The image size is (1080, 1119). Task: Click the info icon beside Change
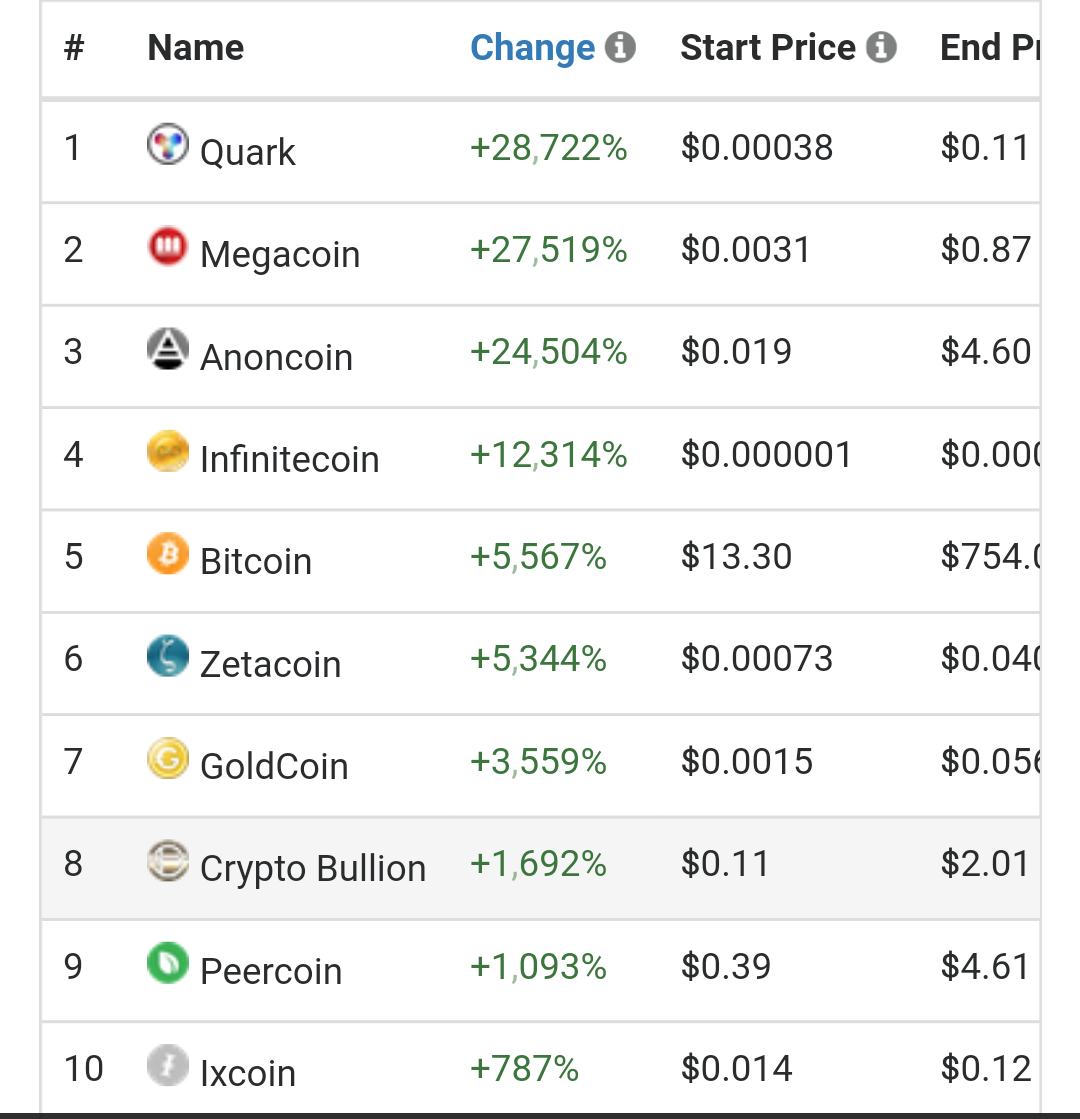[x=620, y=47]
